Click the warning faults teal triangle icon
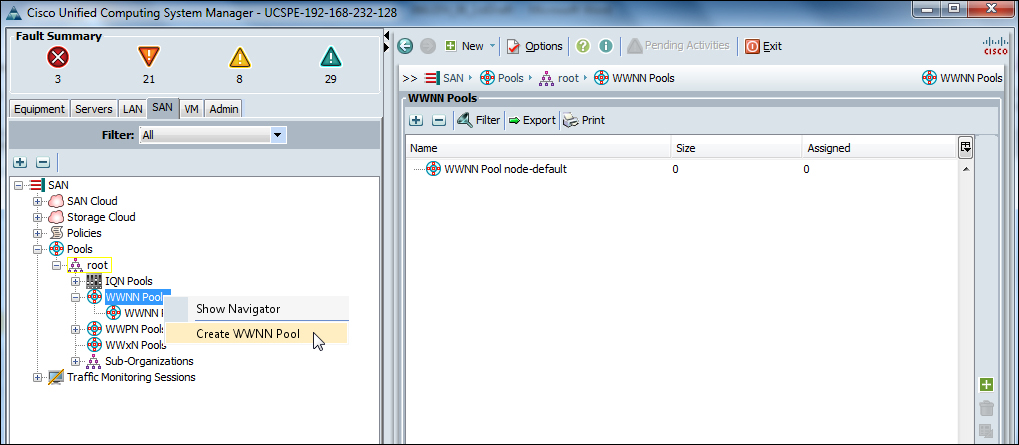The width and height of the screenshot is (1019, 445). coord(331,58)
